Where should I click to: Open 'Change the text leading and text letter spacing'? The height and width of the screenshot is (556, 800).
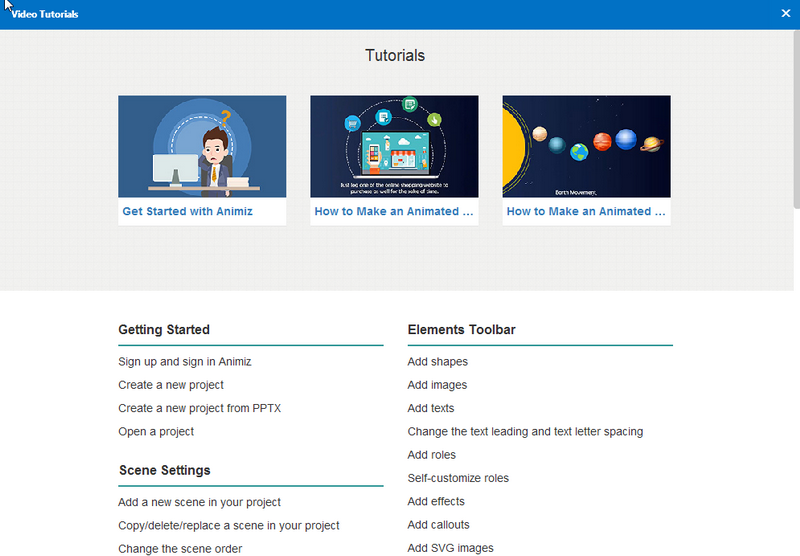coord(525,432)
